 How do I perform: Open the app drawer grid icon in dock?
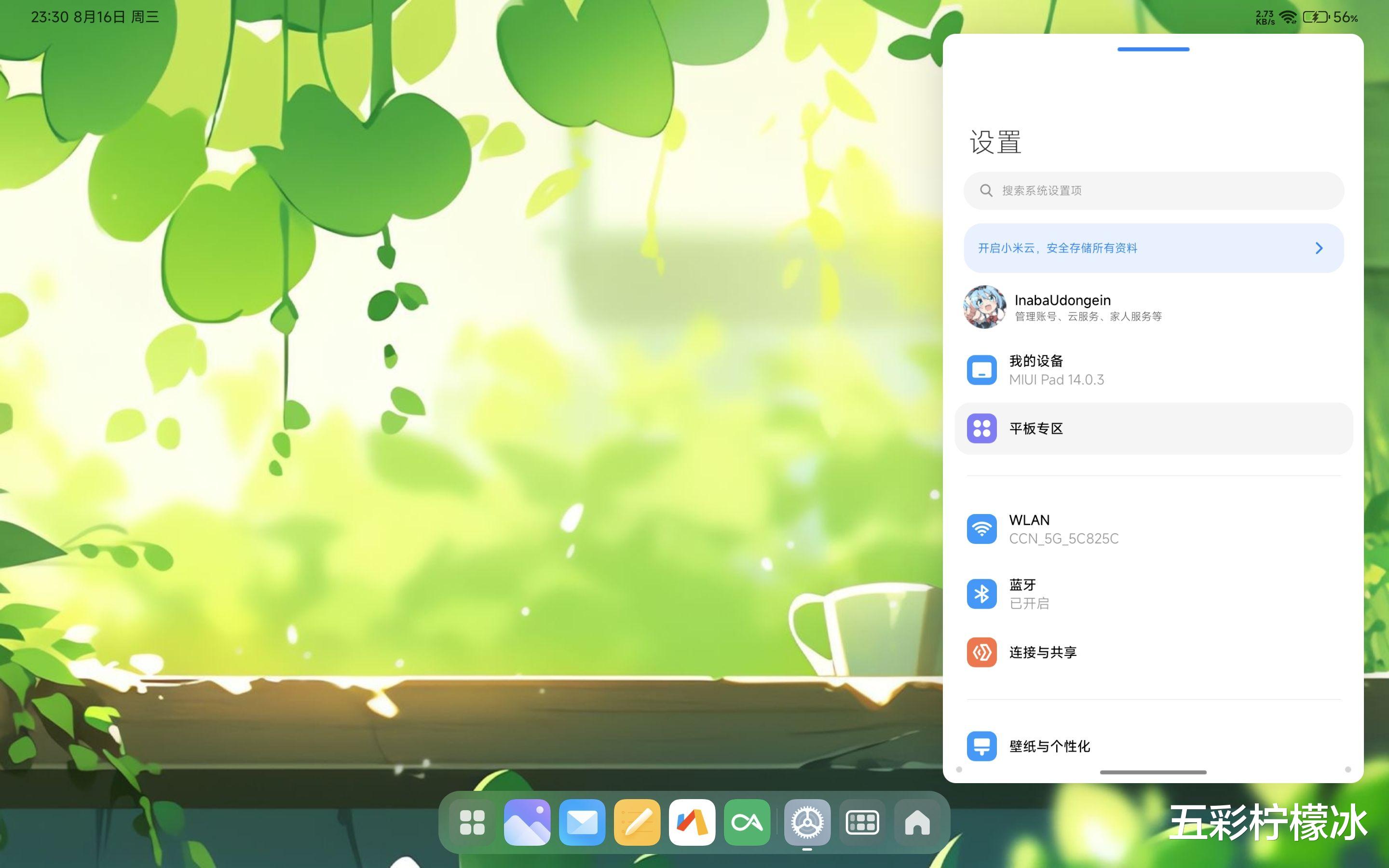click(472, 822)
